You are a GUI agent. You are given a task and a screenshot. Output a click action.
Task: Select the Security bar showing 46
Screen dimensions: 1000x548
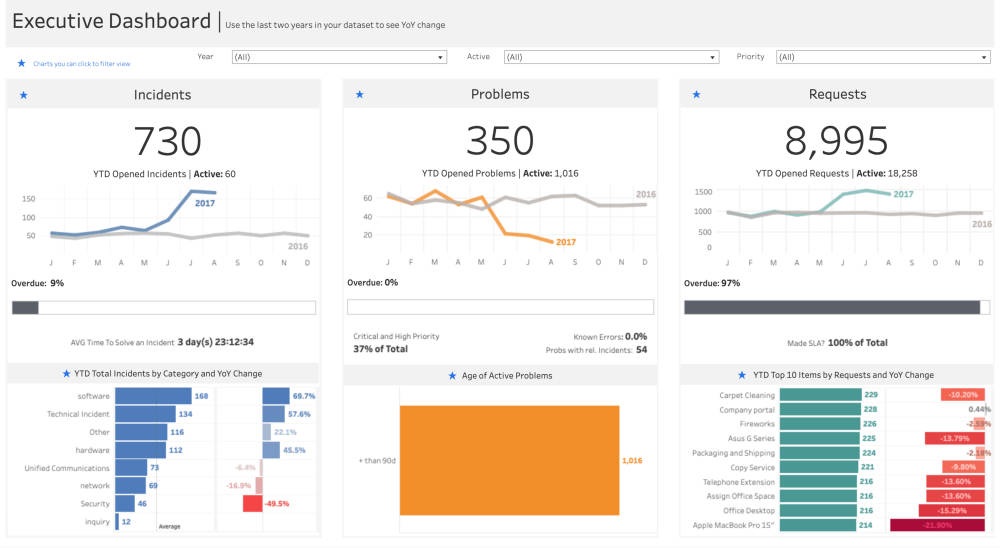pos(125,503)
